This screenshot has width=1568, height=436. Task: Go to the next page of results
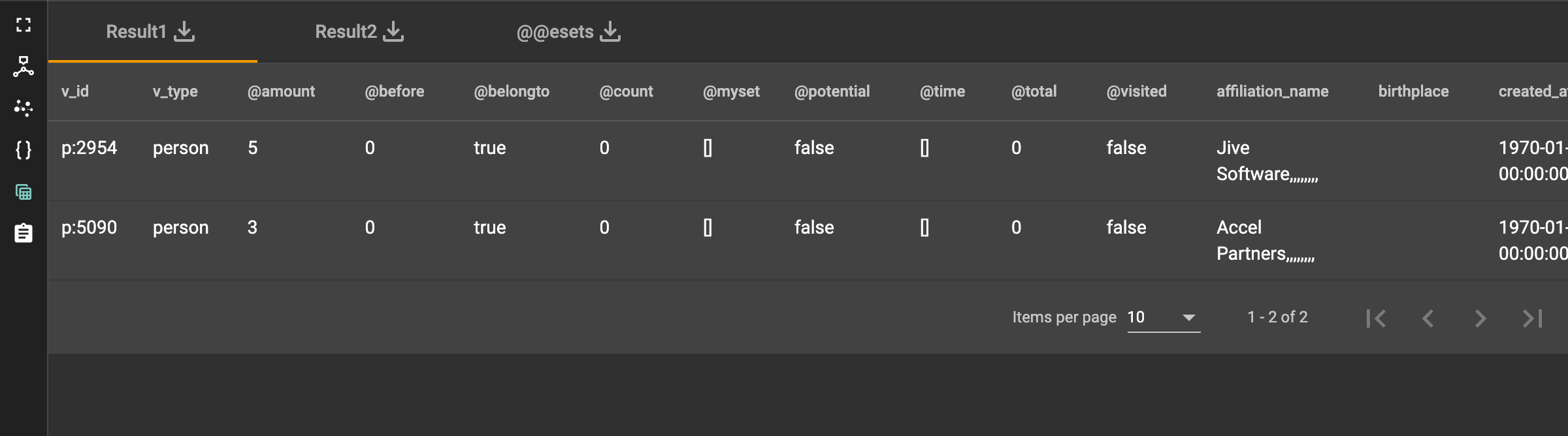click(x=1480, y=319)
